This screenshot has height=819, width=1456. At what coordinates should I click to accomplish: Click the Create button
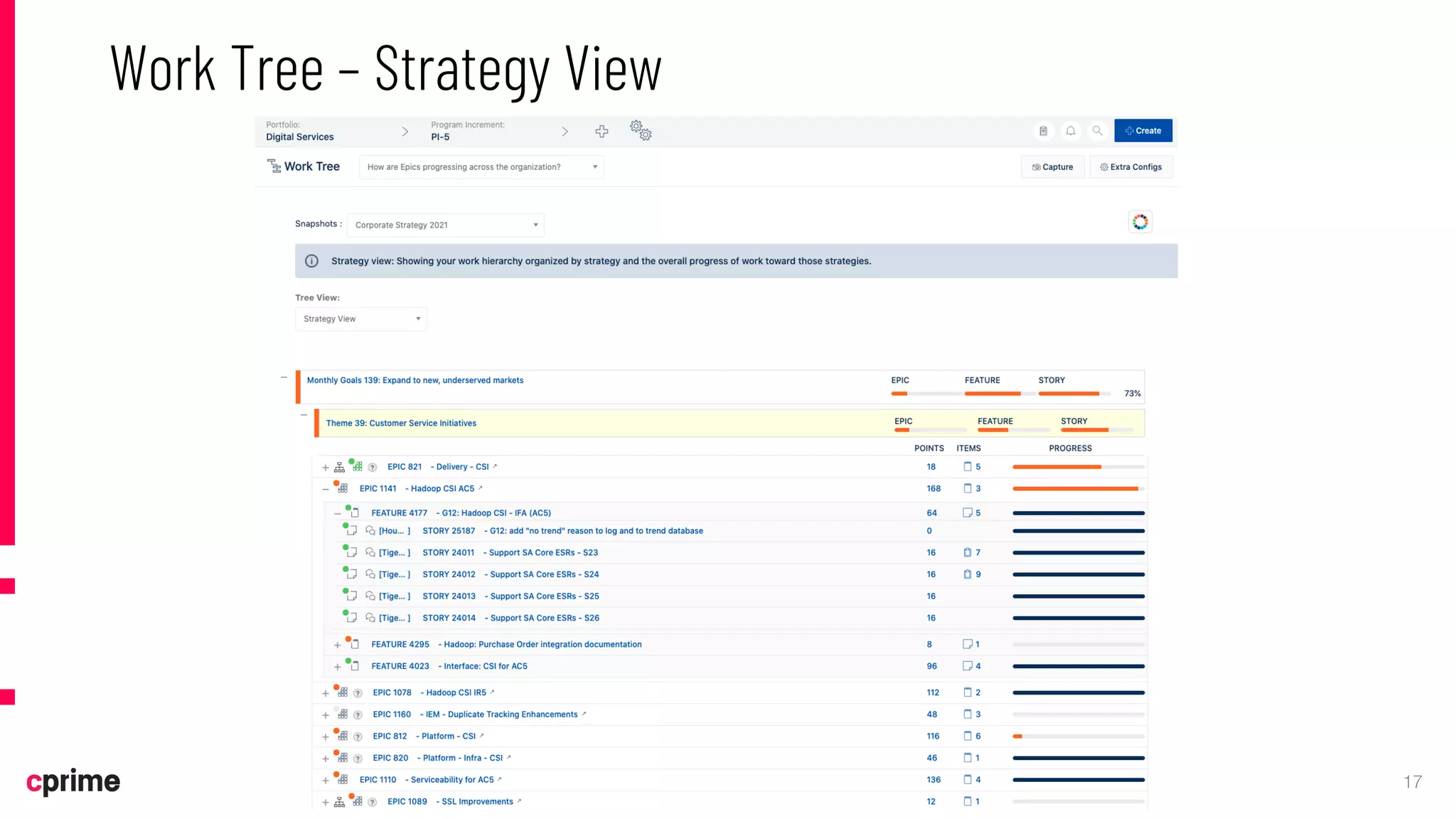[1143, 131]
